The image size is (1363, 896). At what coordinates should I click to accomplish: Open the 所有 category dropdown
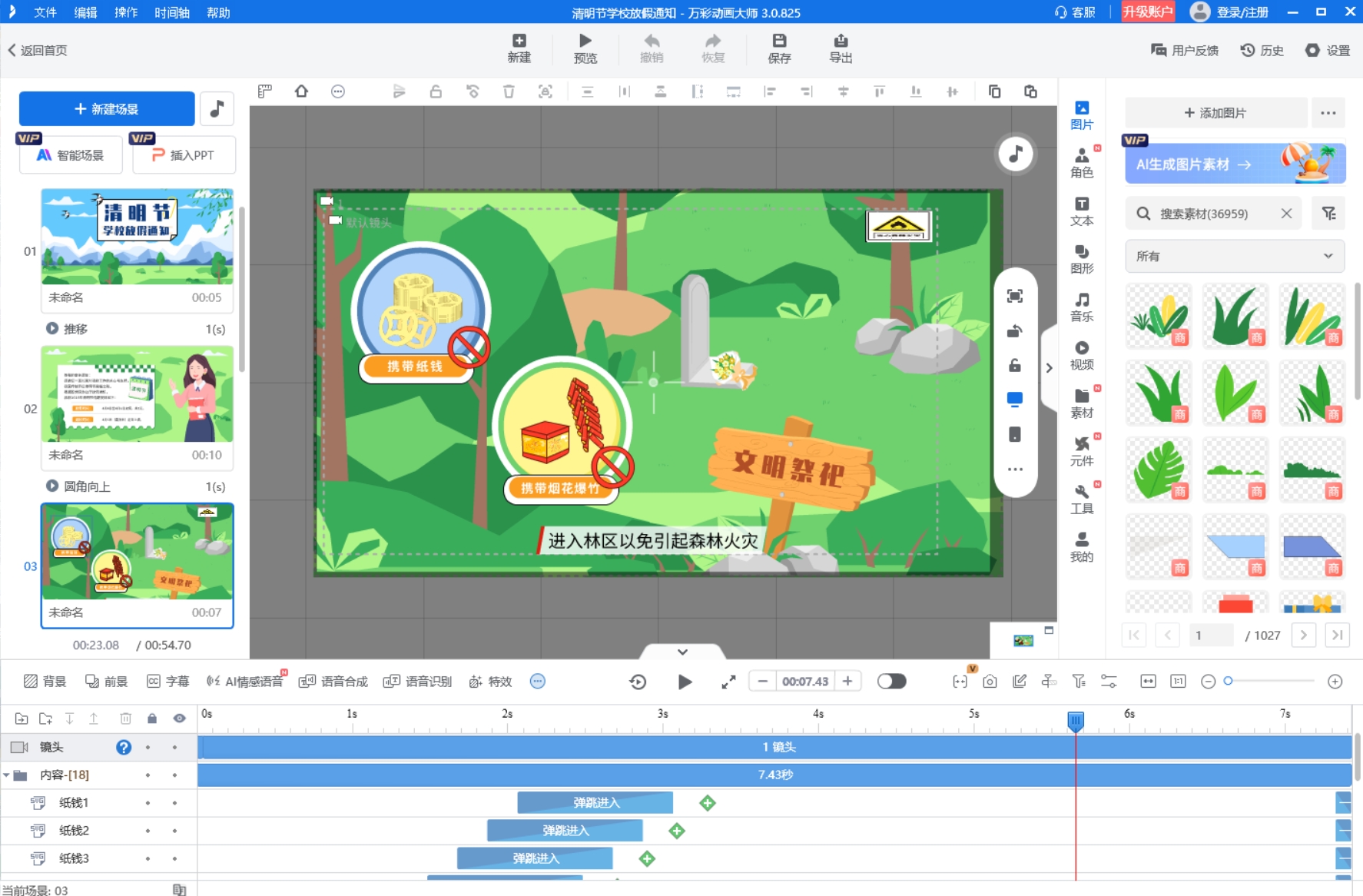coord(1234,256)
